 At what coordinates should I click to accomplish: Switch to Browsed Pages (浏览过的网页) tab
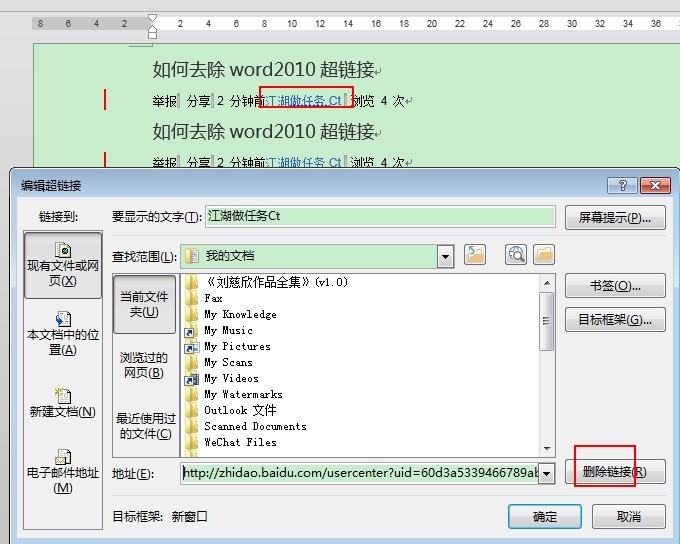(x=144, y=365)
